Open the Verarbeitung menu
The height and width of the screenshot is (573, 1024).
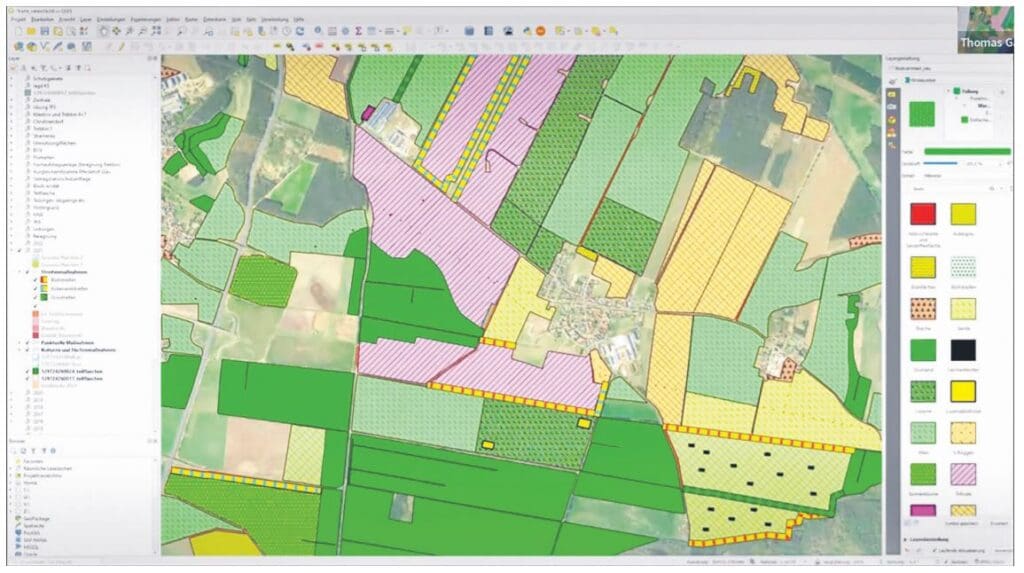275,20
